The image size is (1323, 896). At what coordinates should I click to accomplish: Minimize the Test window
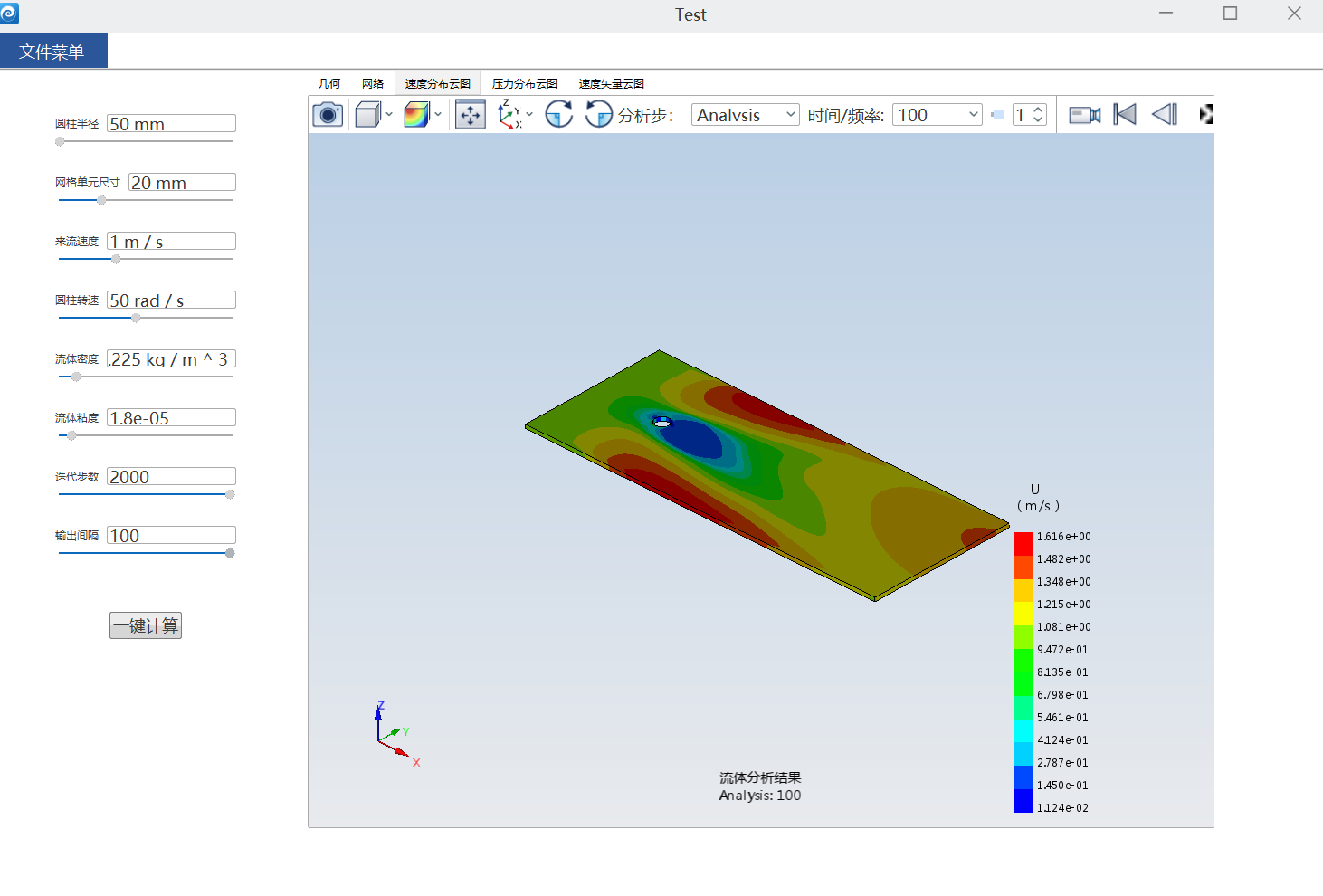(x=1166, y=13)
